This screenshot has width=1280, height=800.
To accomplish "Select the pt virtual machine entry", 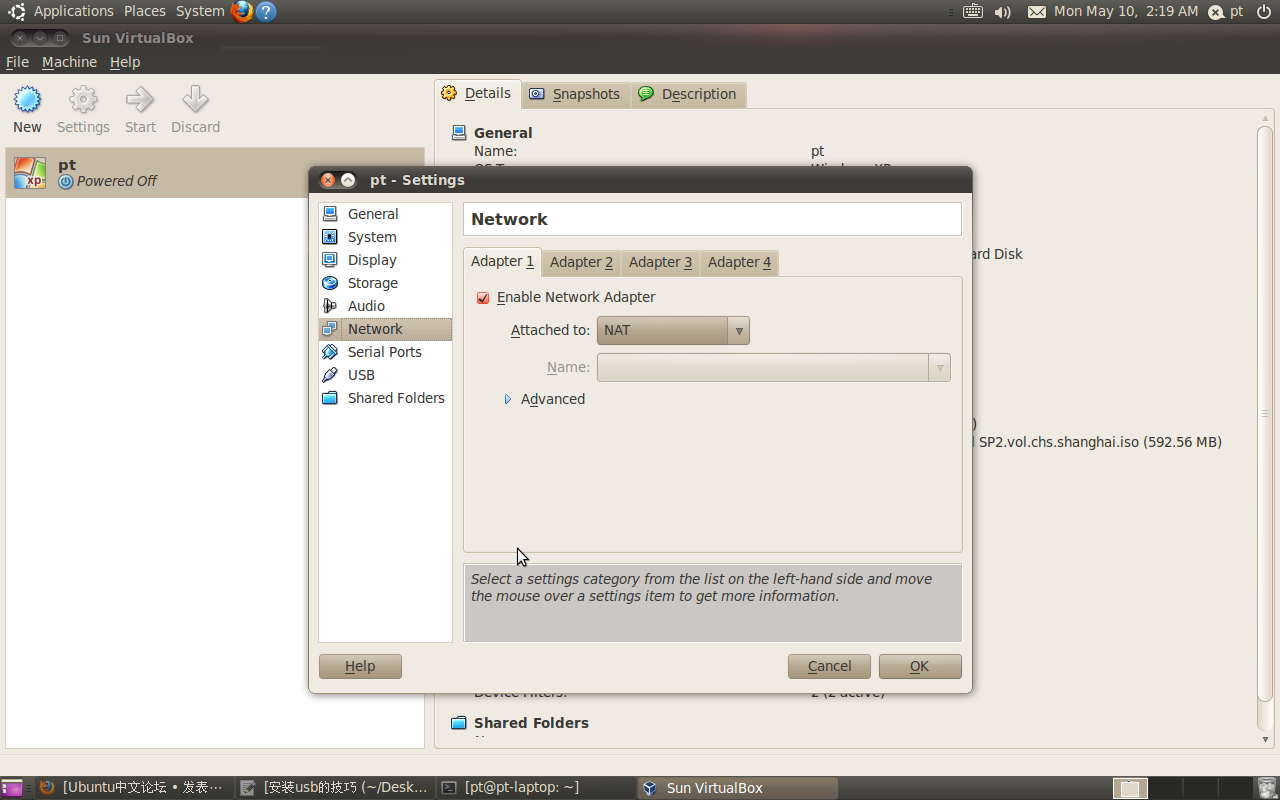I will [x=215, y=173].
